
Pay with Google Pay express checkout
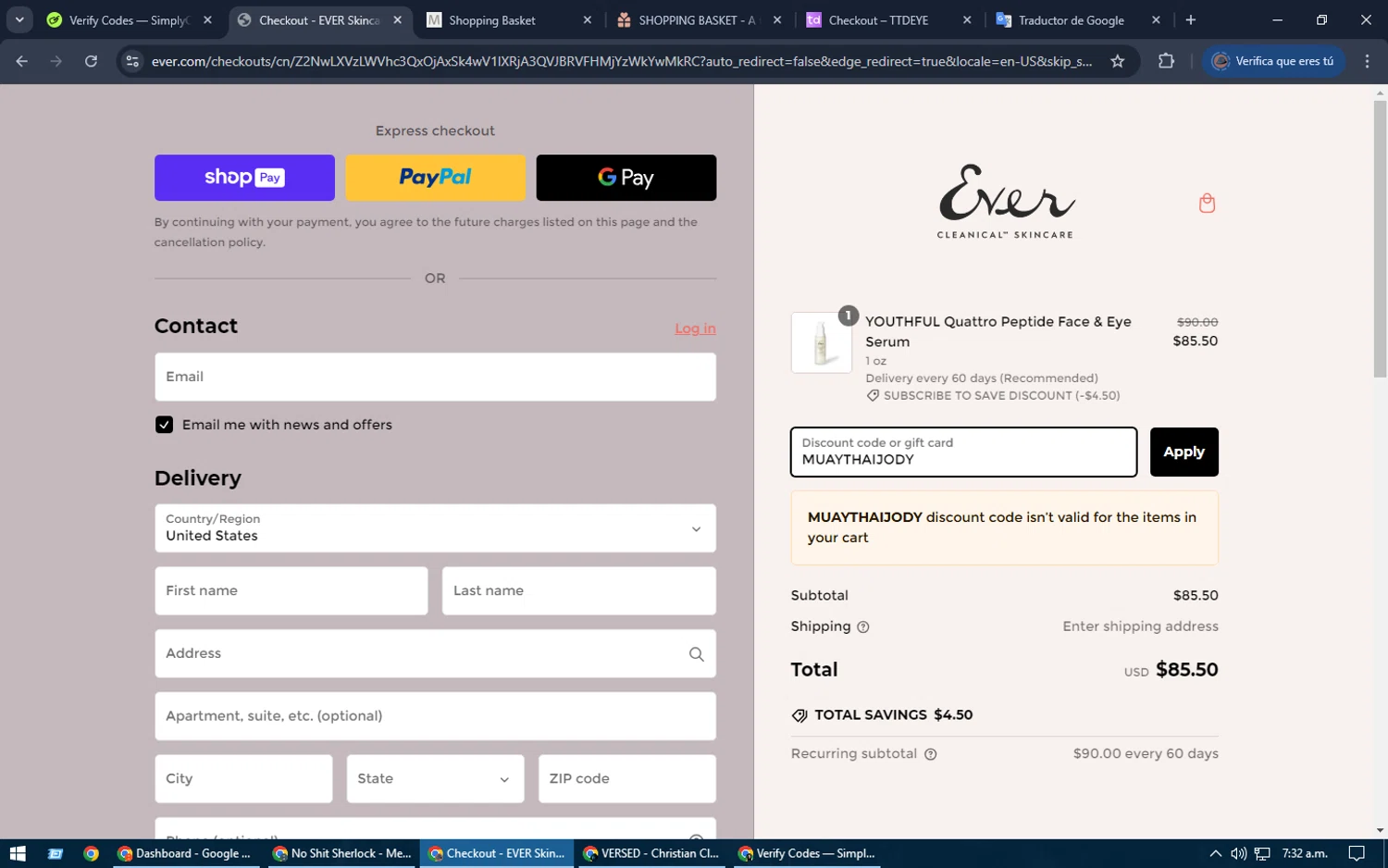[x=626, y=178]
